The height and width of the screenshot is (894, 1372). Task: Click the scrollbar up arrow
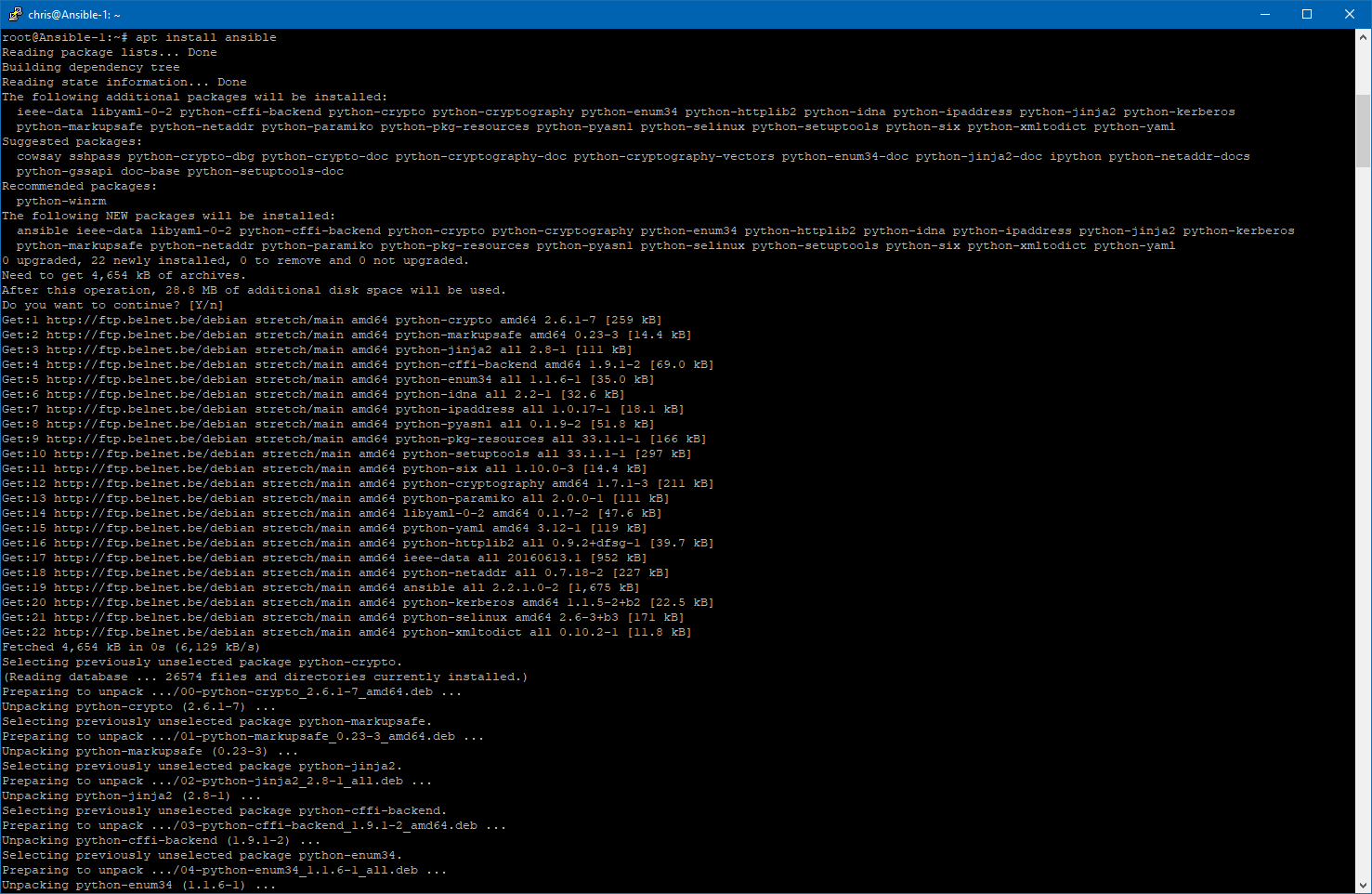tap(1364, 37)
